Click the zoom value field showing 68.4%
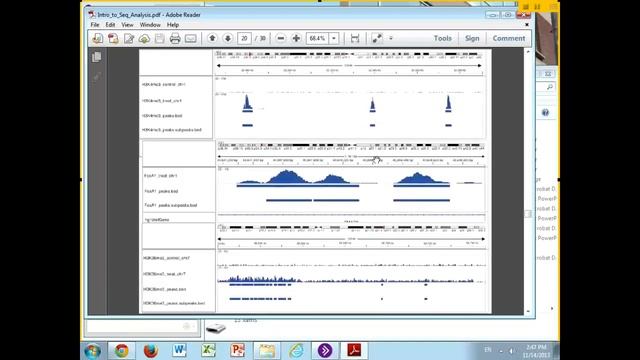Screen dimensions: 640x360 (318, 38)
